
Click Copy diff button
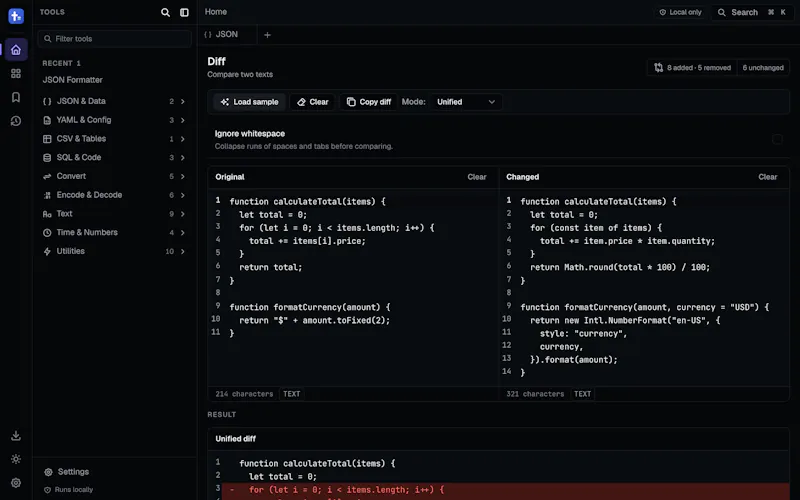tap(369, 102)
